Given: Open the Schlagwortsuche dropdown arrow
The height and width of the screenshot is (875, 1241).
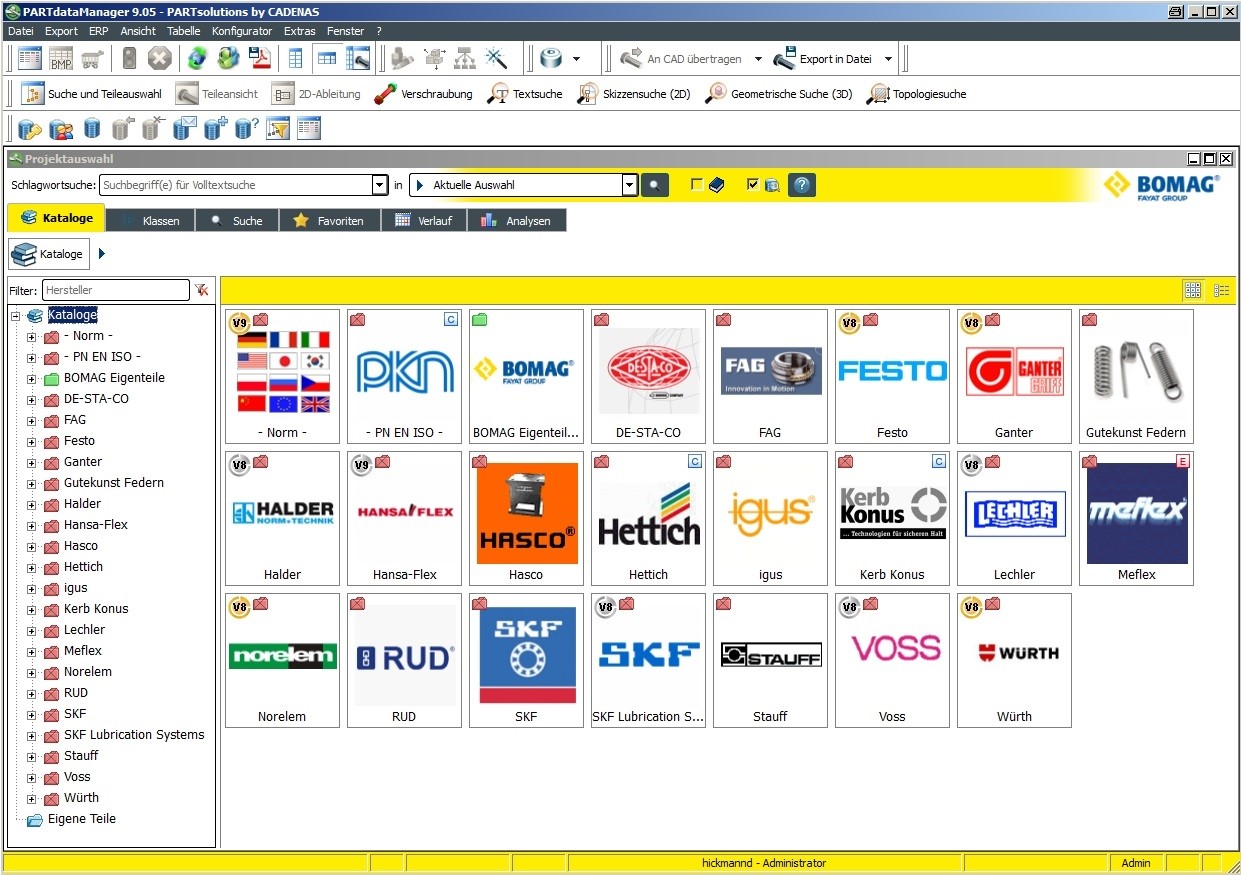Looking at the screenshot, I should [380, 185].
